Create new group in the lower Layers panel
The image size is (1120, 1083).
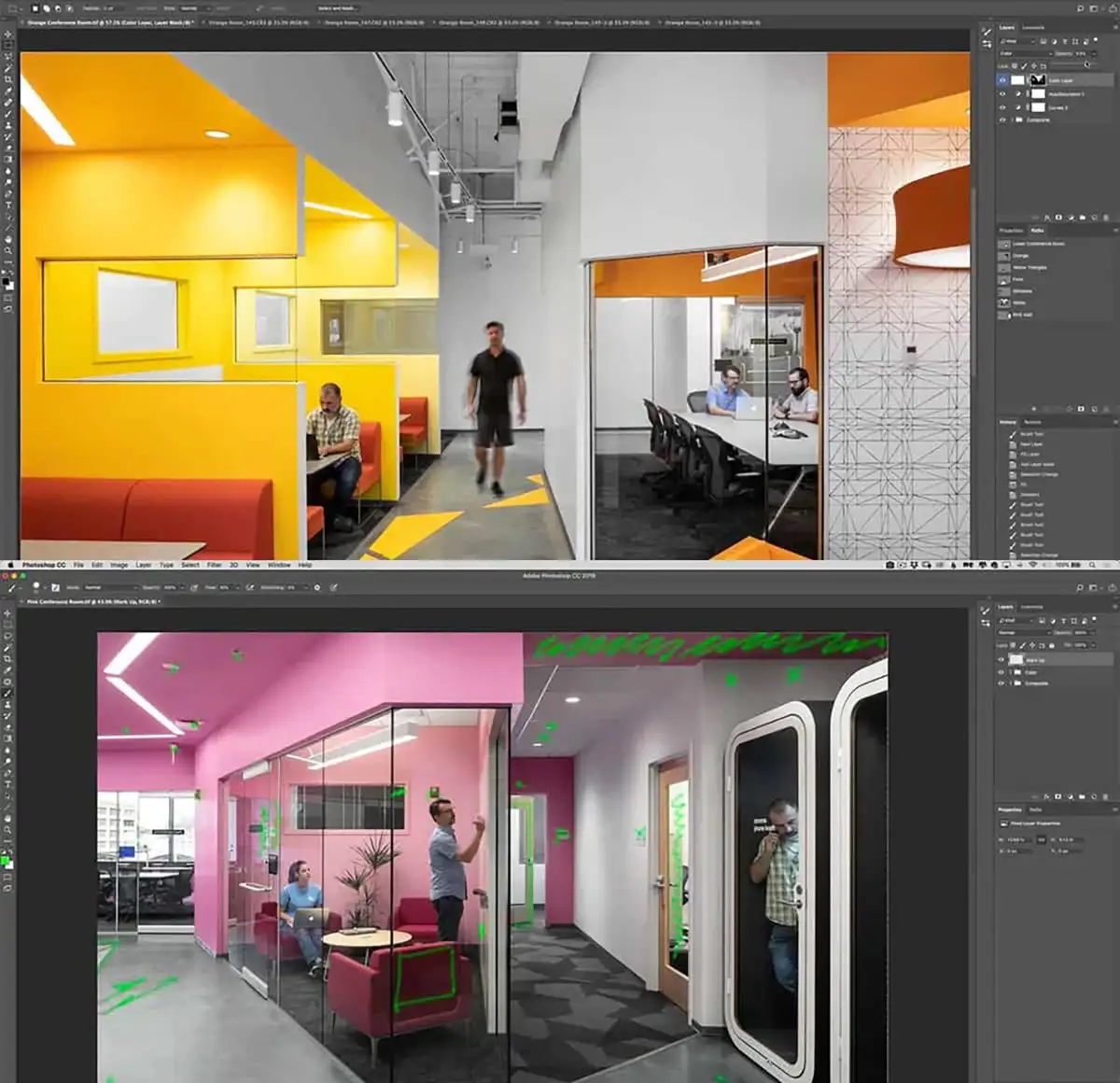pyautogui.click(x=1082, y=796)
